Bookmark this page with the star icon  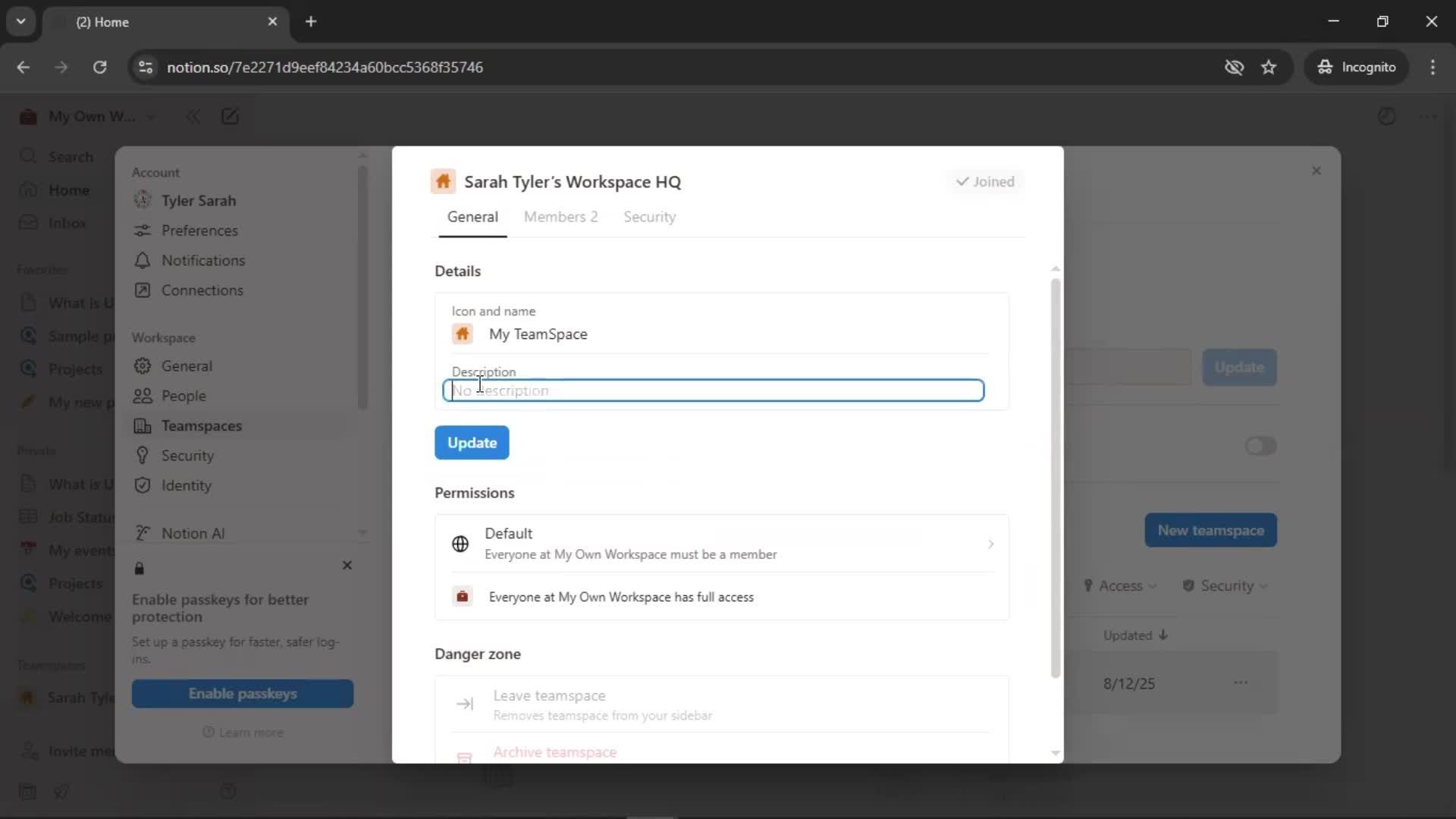[x=1269, y=67]
